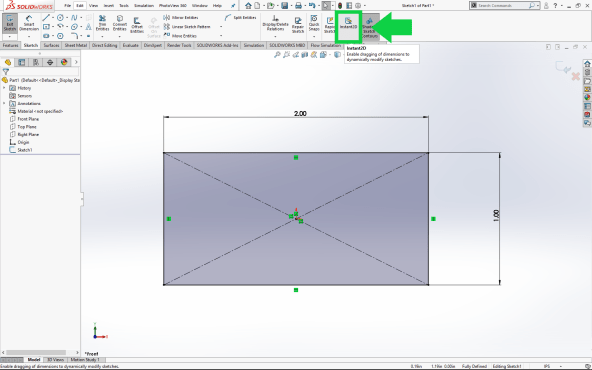Open the File menu

point(67,6)
